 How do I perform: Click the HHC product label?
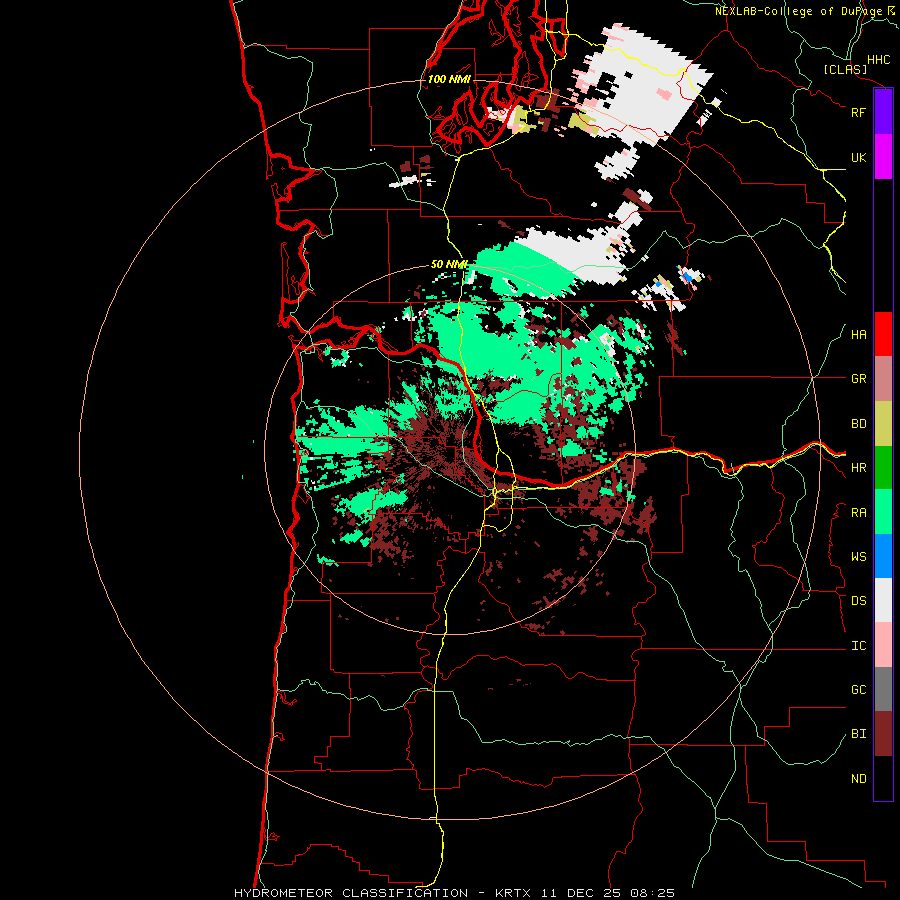[878, 60]
